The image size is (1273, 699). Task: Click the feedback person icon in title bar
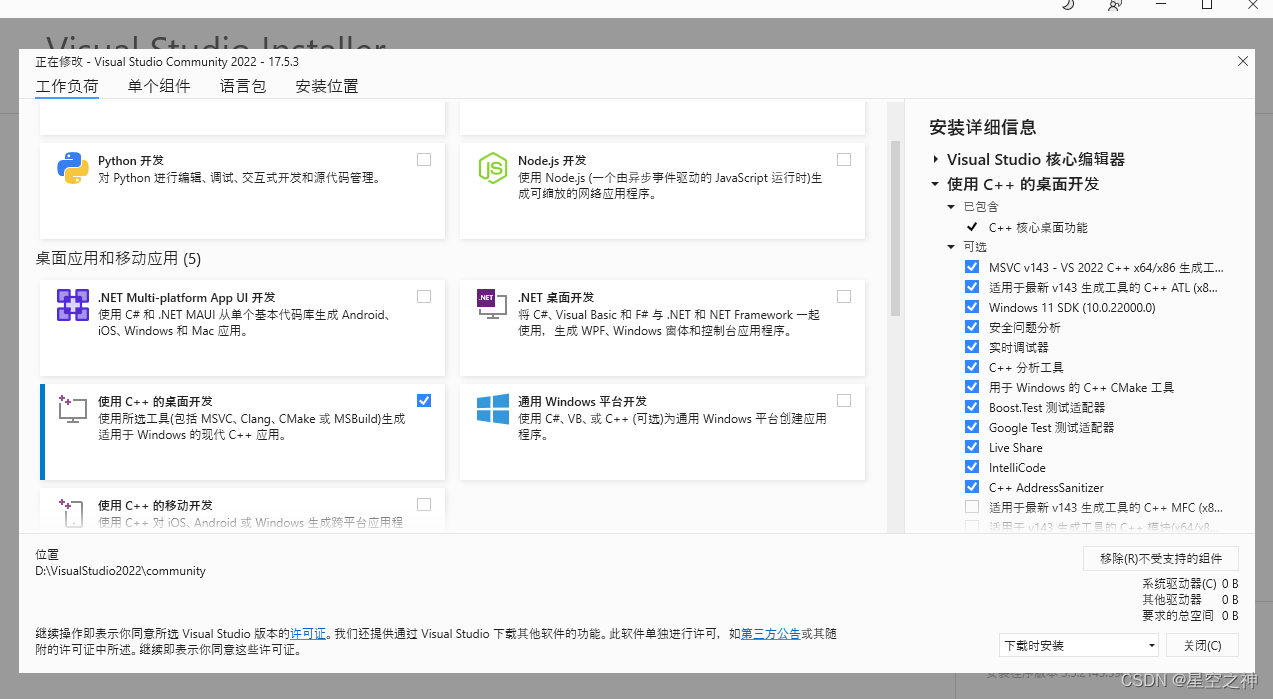click(x=1115, y=5)
